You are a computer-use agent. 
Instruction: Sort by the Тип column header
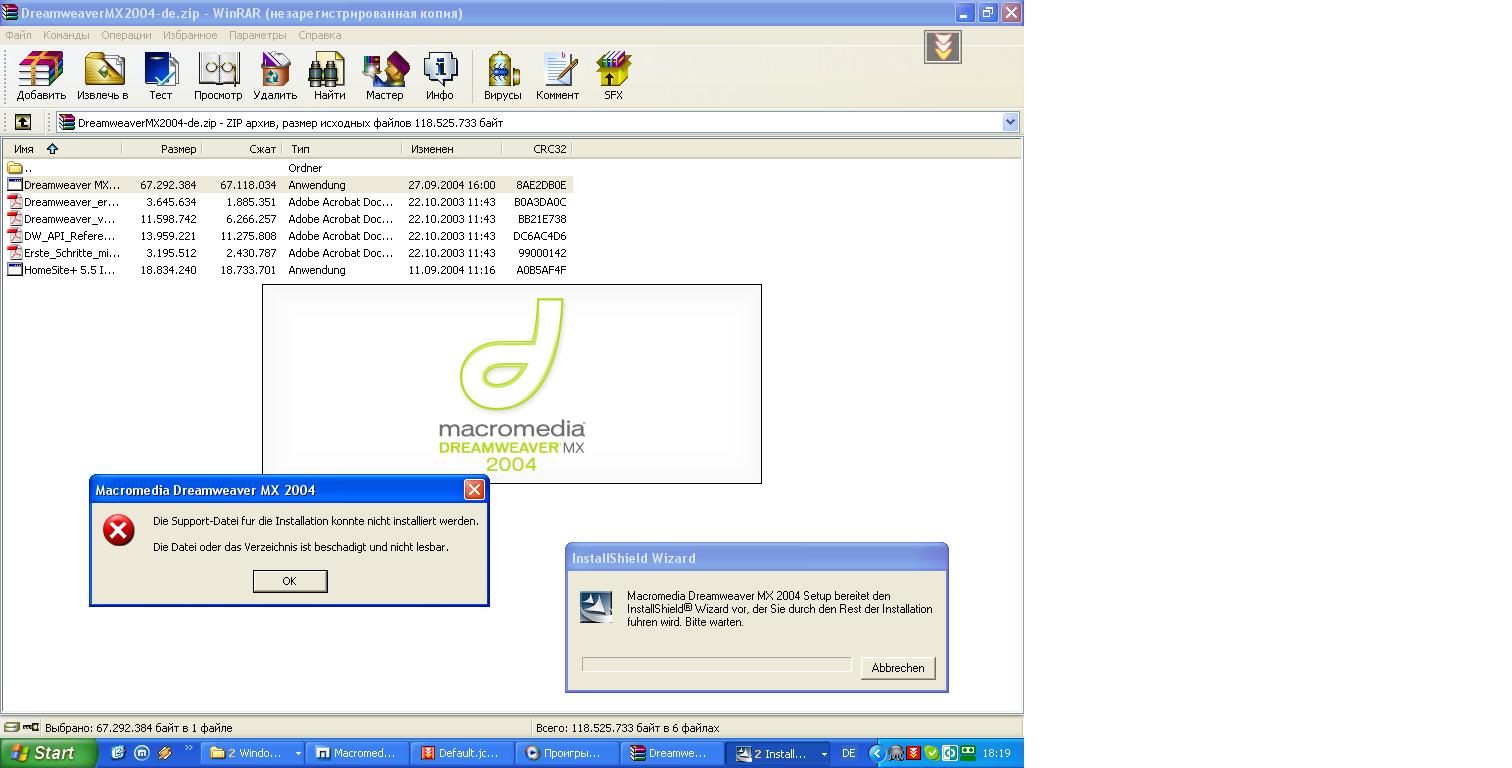(x=341, y=148)
